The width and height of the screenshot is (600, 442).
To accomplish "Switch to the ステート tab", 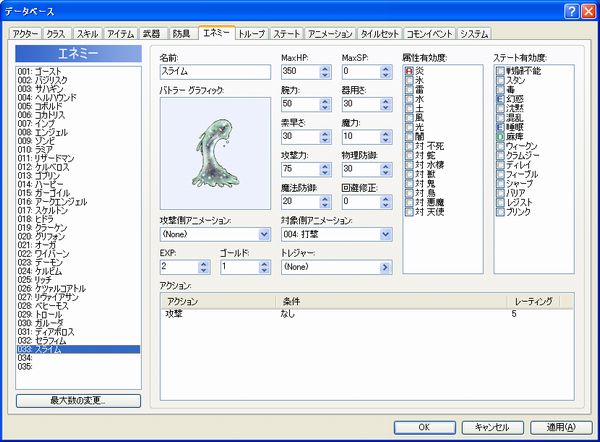I will tap(286, 34).
